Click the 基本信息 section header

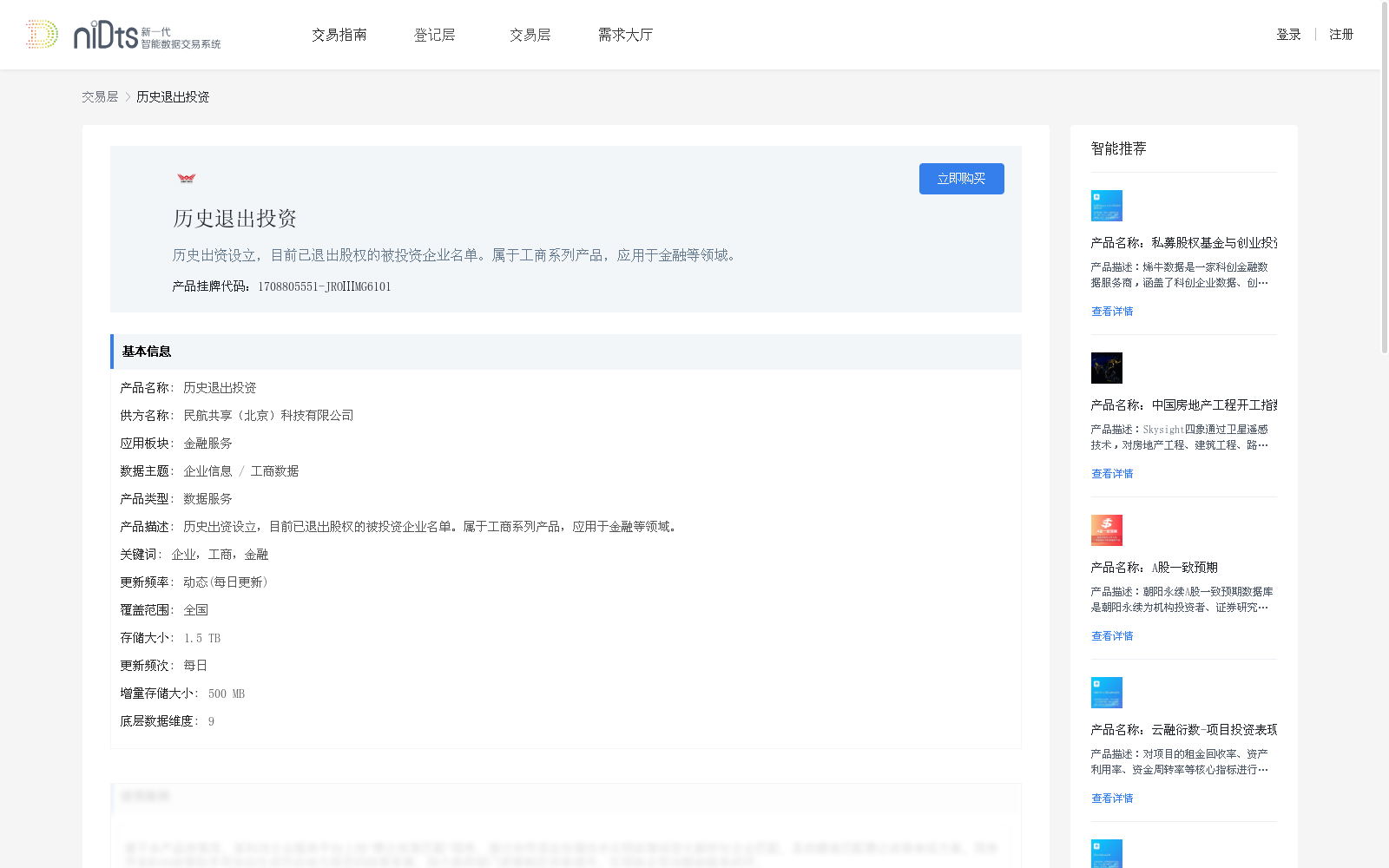[566, 352]
